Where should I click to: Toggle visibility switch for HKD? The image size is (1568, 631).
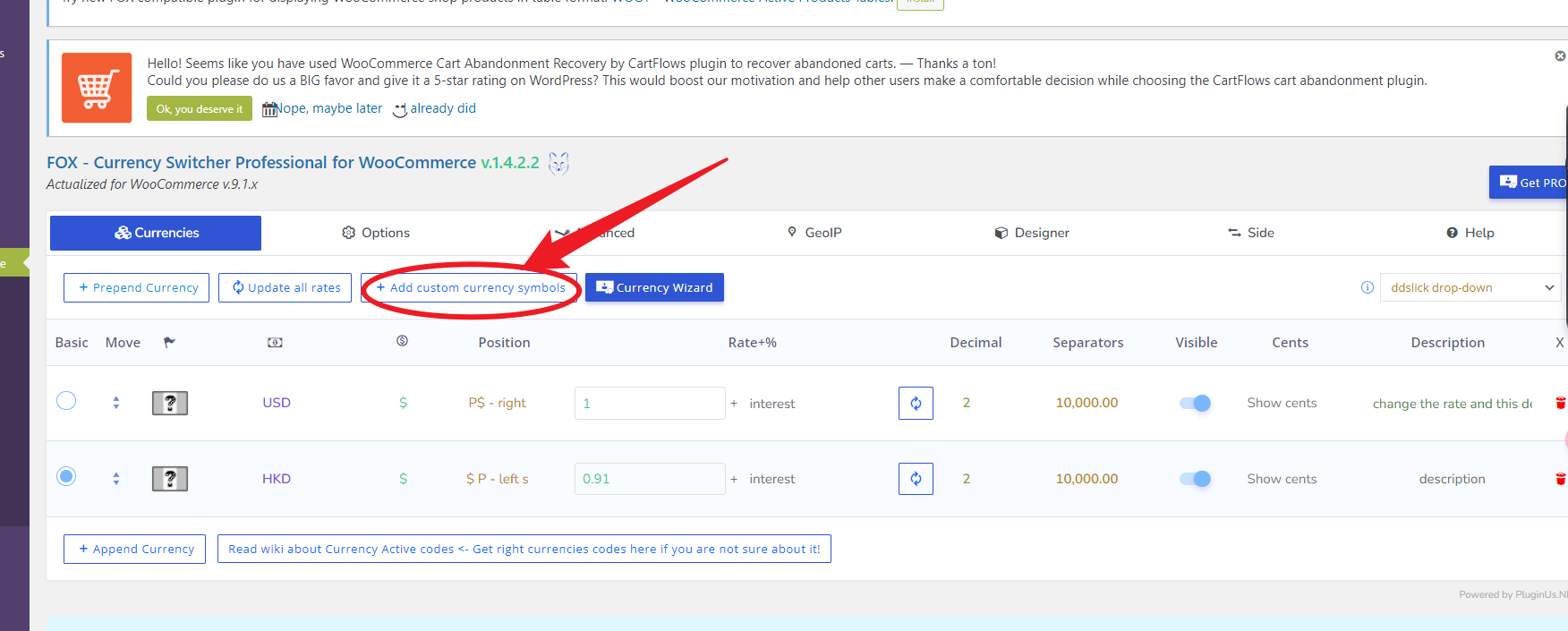coord(1195,479)
